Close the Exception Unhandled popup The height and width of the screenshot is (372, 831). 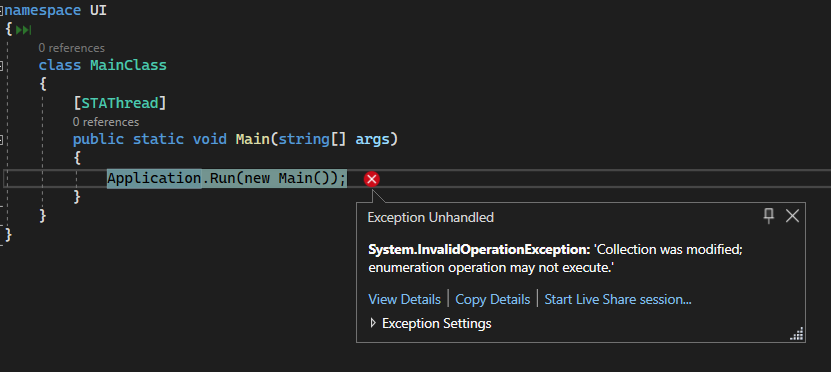click(x=792, y=216)
